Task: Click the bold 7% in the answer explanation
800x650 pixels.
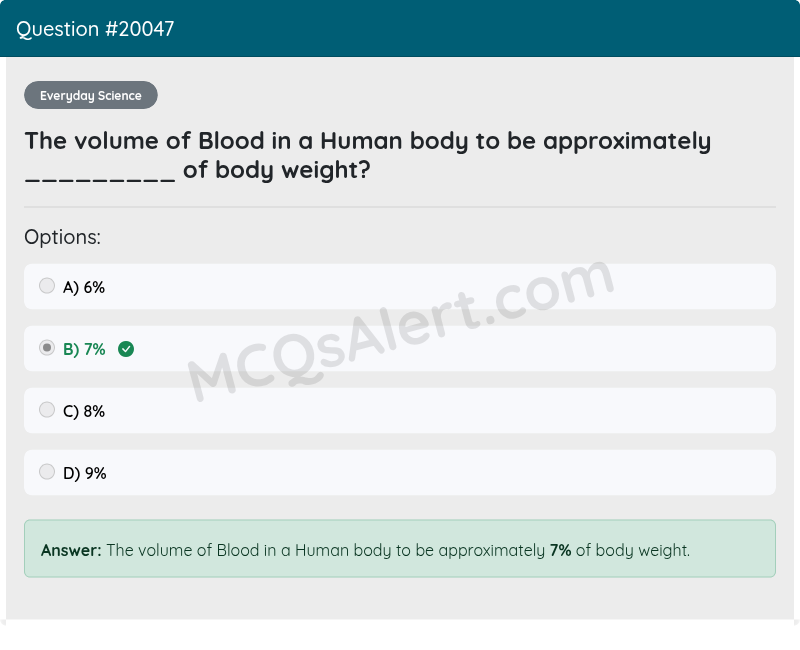Action: tap(560, 550)
